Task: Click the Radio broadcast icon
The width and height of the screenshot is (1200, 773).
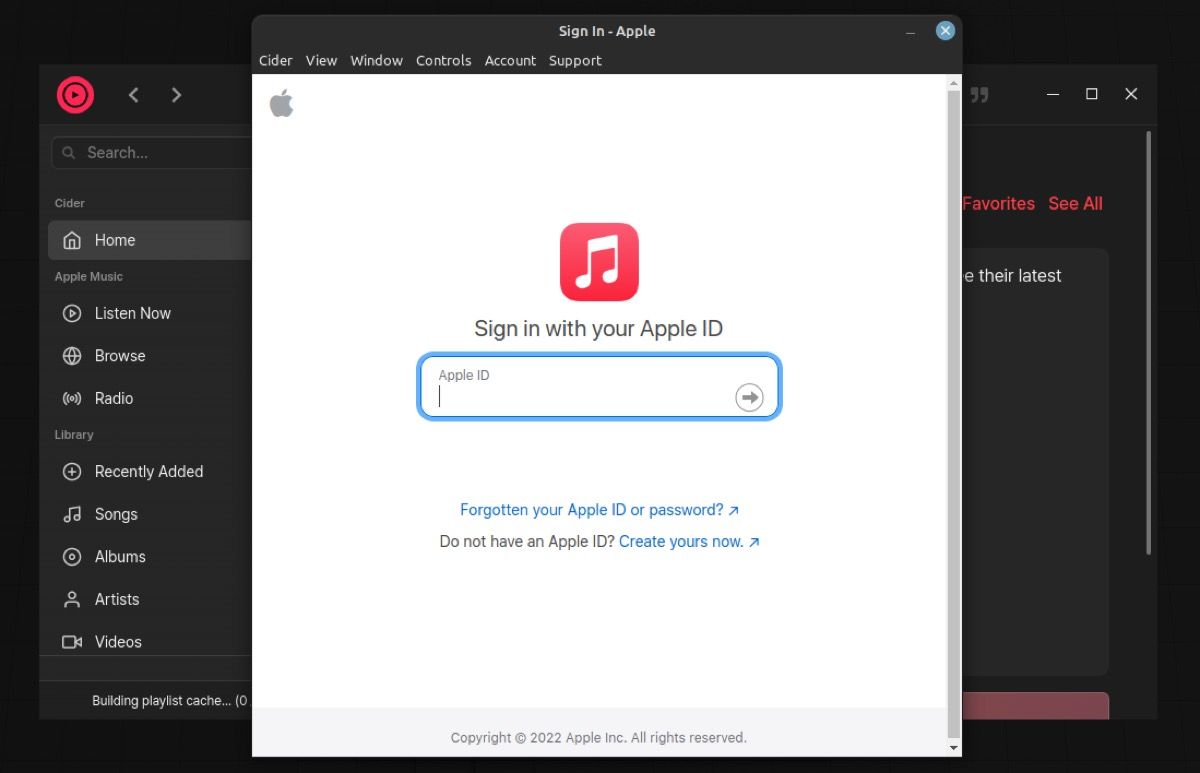Action: (x=72, y=398)
